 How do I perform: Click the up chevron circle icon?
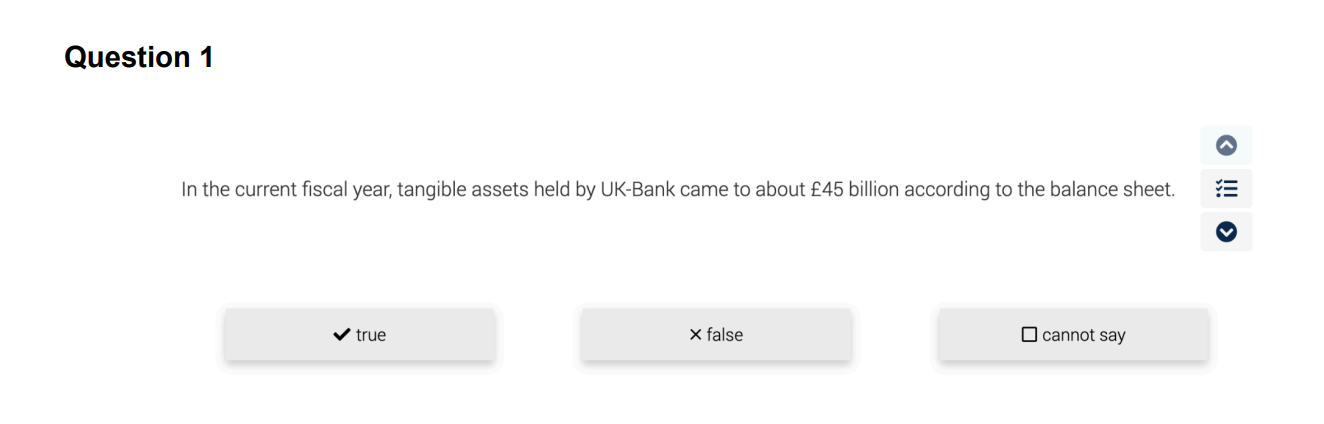click(x=1226, y=146)
